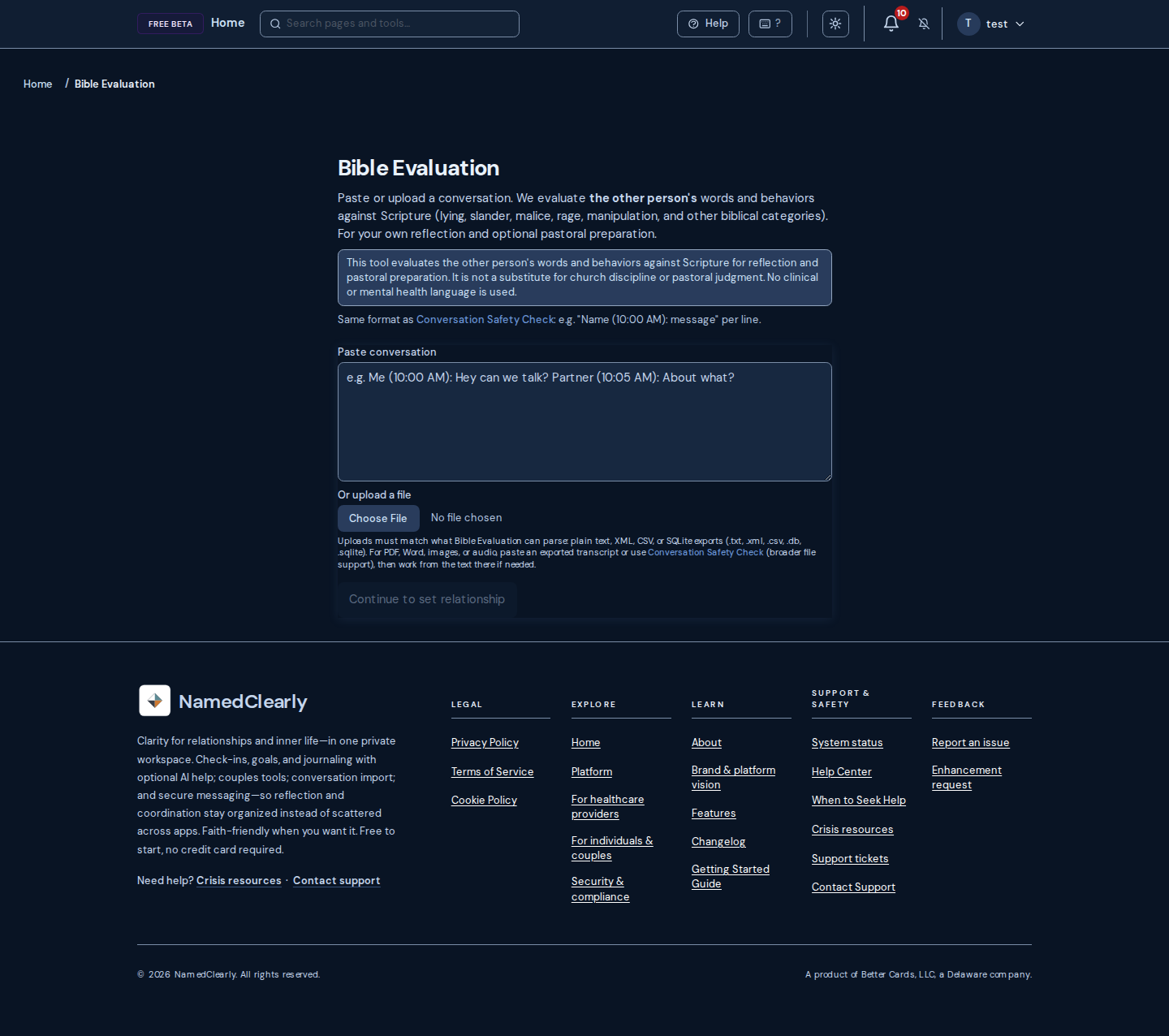Image resolution: width=1169 pixels, height=1036 pixels.
Task: Open Crisis resources link under Need help
Action: tap(239, 880)
